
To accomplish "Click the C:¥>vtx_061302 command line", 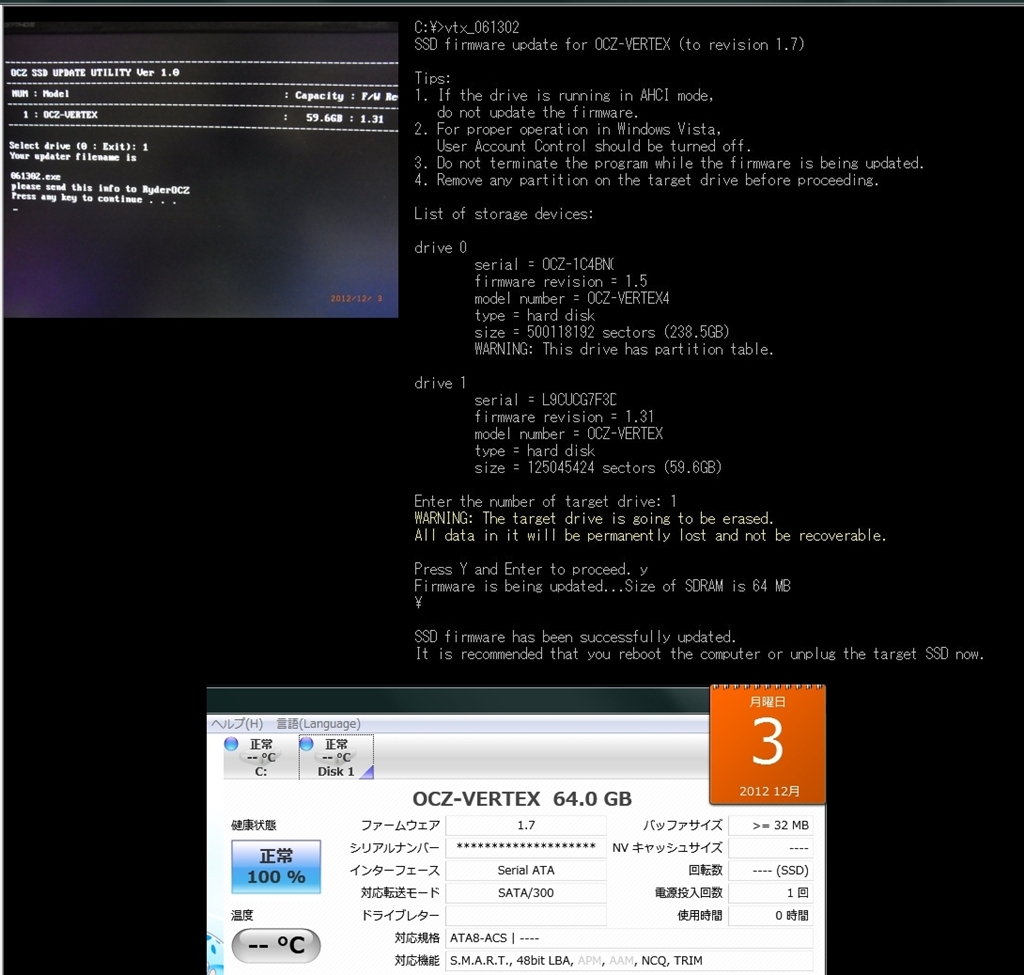I will point(467,27).
